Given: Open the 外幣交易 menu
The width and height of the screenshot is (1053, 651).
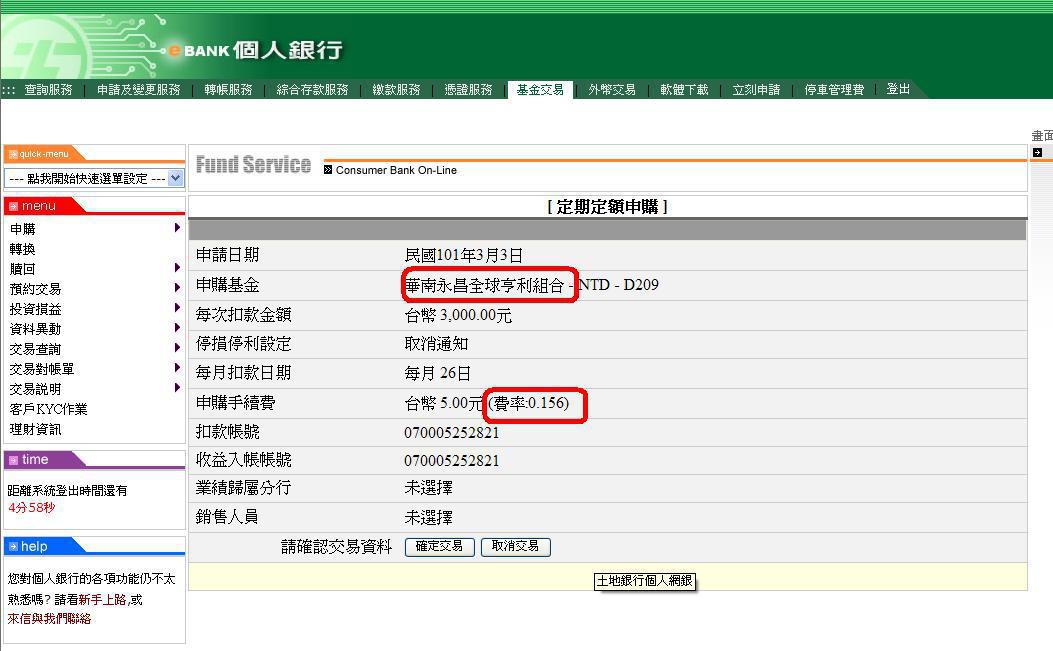Looking at the screenshot, I should coord(612,89).
